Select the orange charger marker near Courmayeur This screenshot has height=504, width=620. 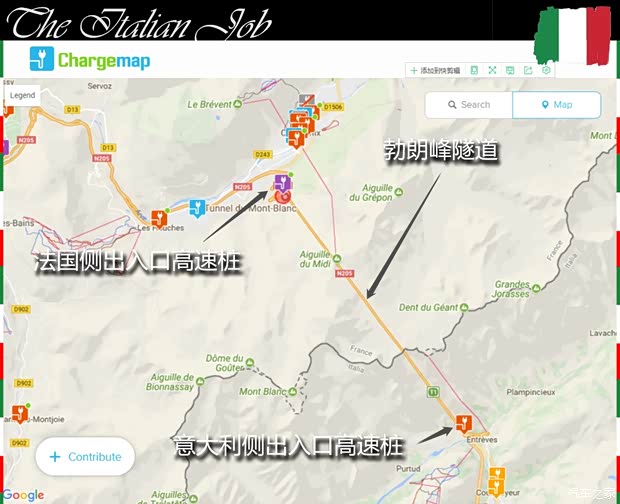pyautogui.click(x=496, y=477)
